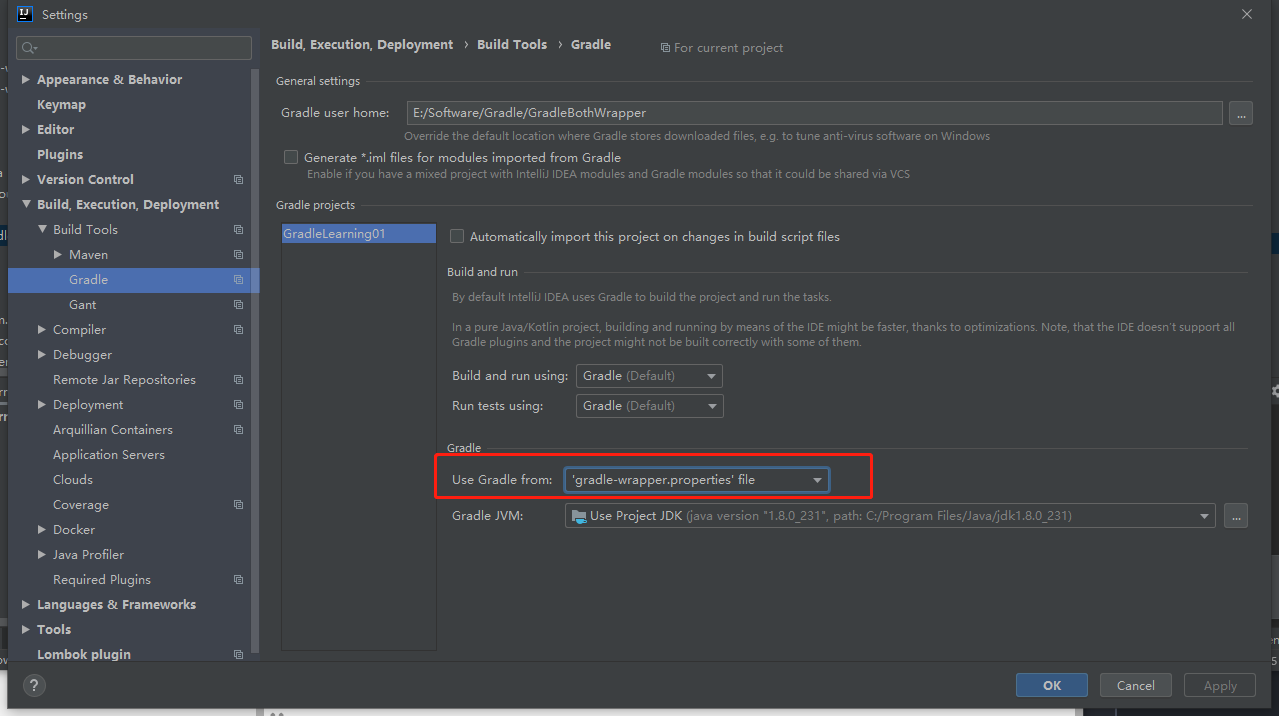Viewport: 1279px width, 716px height.
Task: Toggle Automatically import this project checkbox
Action: [x=457, y=237]
